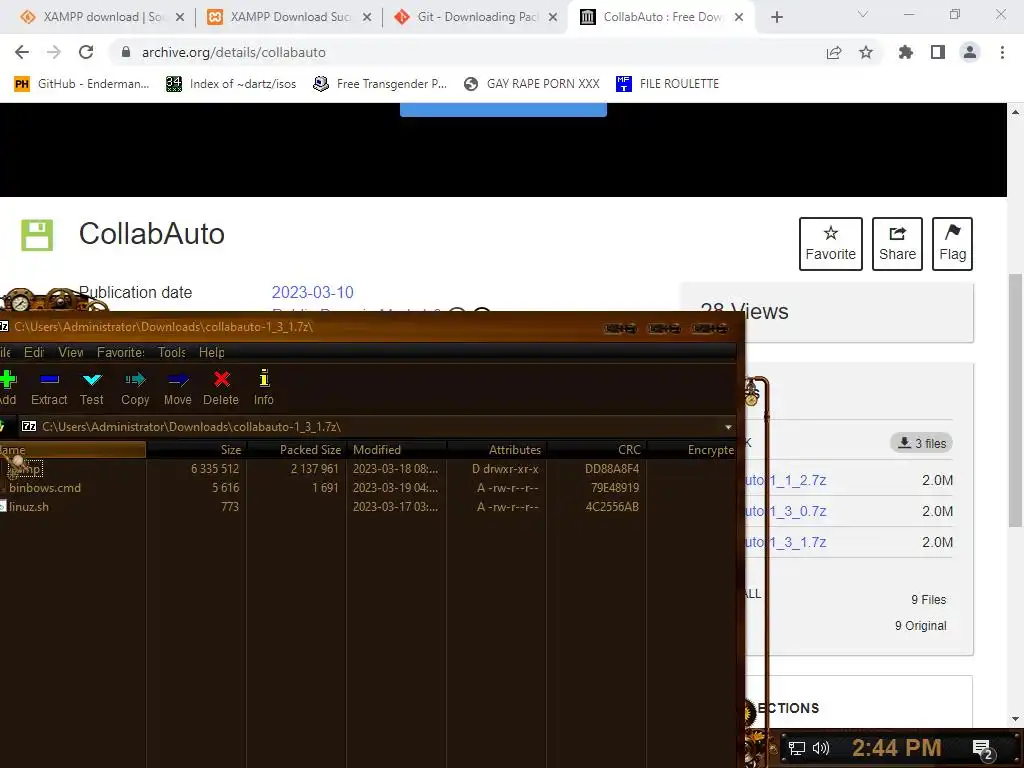This screenshot has width=1024, height=768.
Task: Click the green Add icon in 7-Zip
Action: coord(8,379)
